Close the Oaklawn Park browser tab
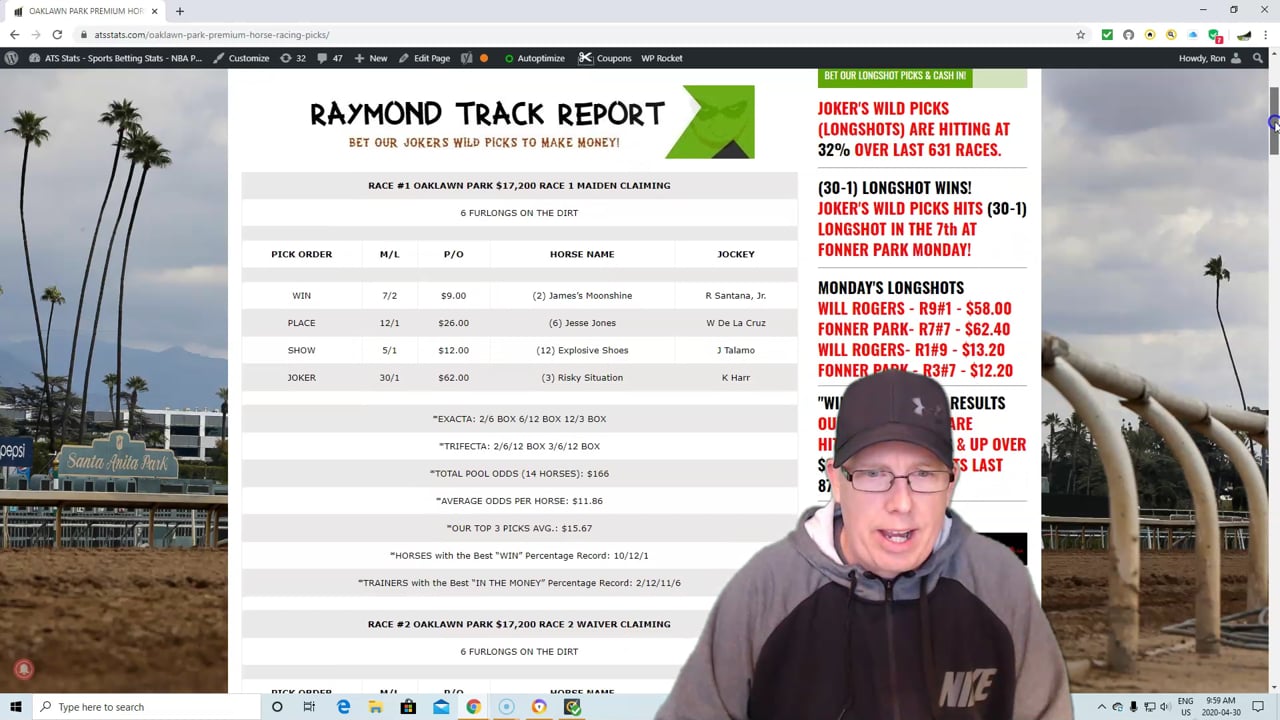This screenshot has height=720, width=1280. 154,11
